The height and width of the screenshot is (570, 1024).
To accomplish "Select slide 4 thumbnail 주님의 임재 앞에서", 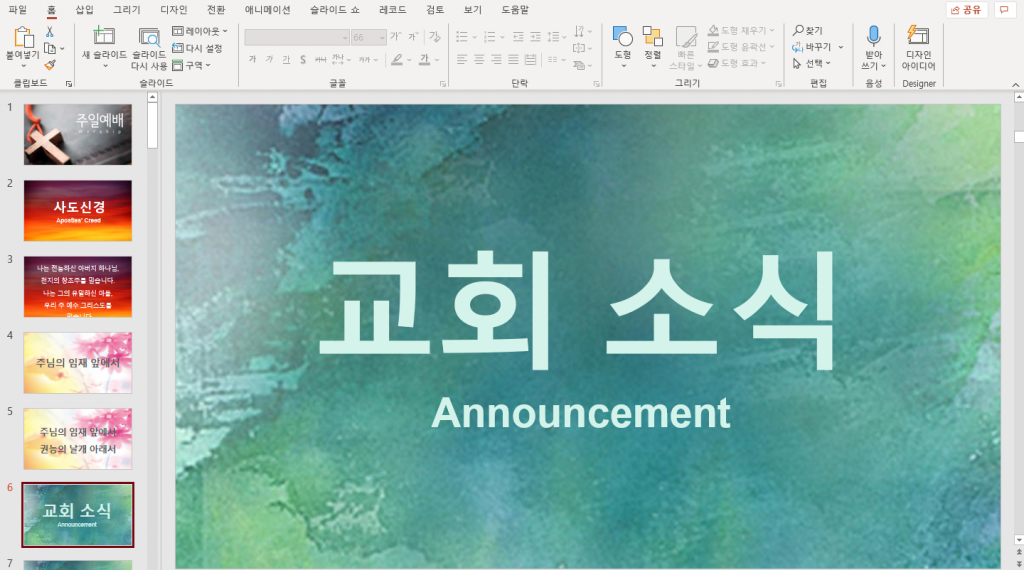I will 78,363.
